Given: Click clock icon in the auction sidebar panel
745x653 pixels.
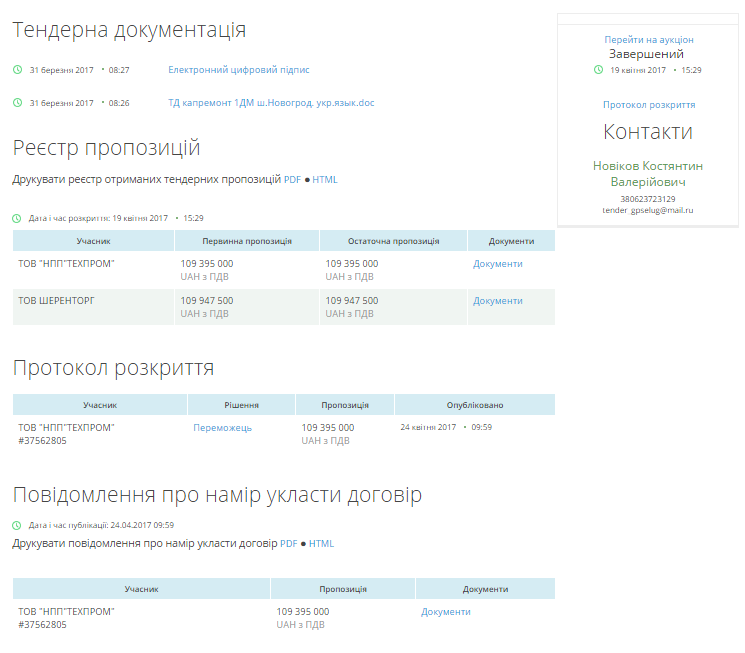Looking at the screenshot, I should pos(598,70).
